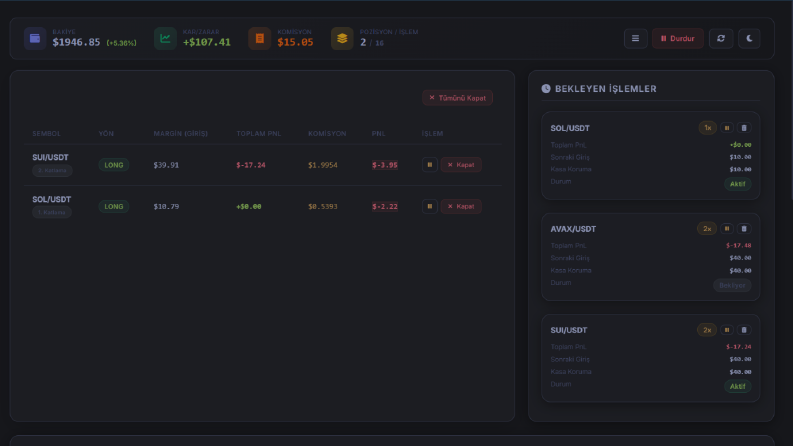Click Bekliyor status on AVAX/USDT card

tap(732, 285)
